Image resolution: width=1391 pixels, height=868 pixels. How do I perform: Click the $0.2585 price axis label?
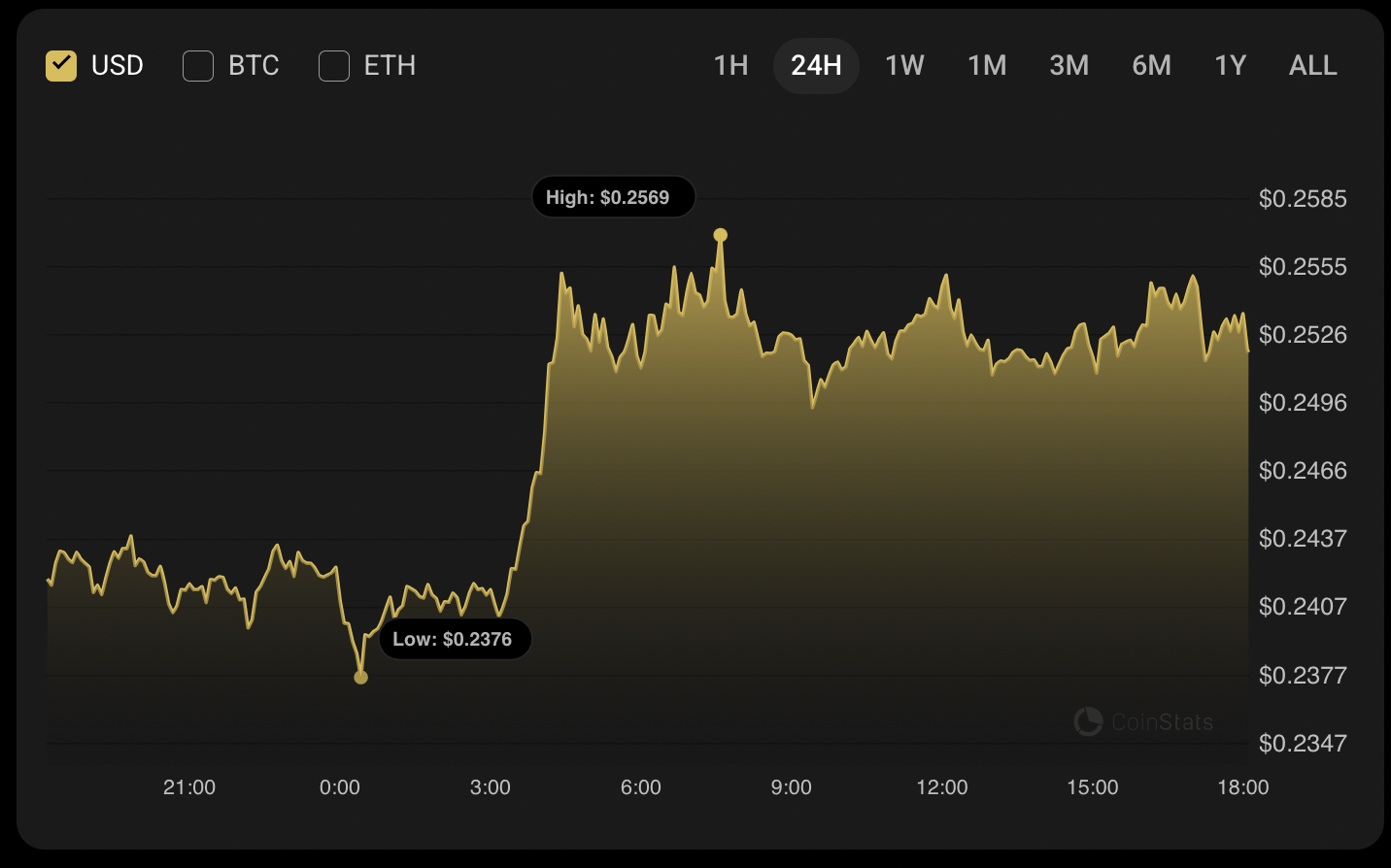coord(1303,199)
